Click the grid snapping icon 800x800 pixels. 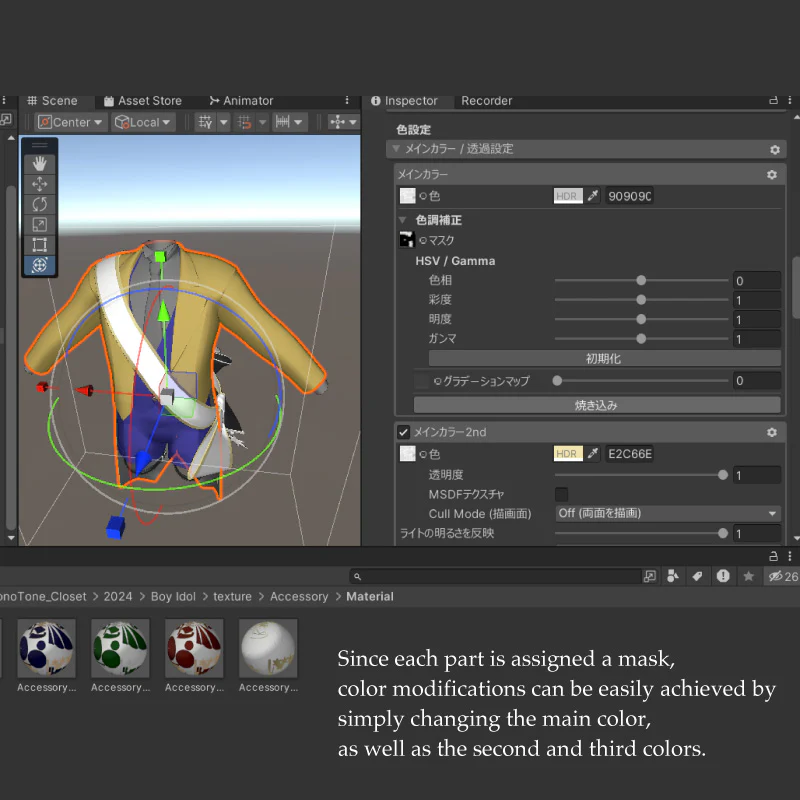coord(206,122)
